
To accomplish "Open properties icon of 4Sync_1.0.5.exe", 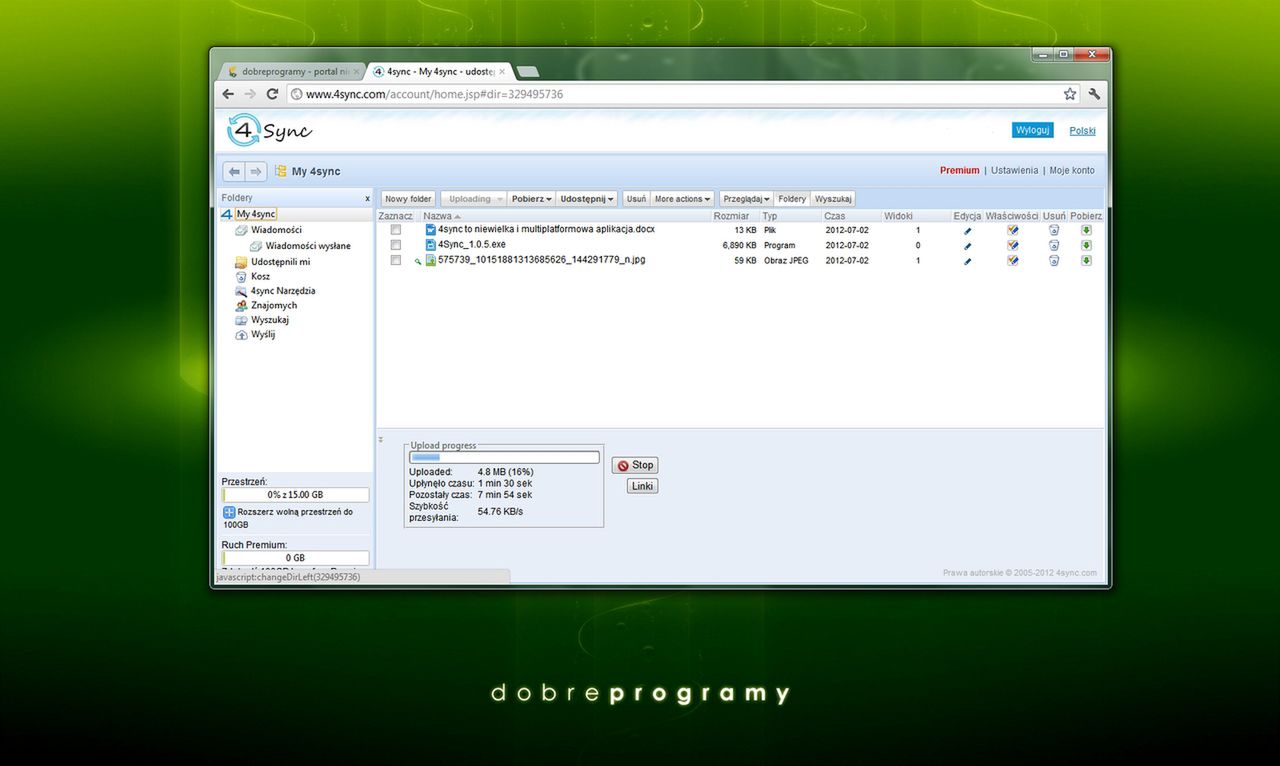I will point(1013,245).
